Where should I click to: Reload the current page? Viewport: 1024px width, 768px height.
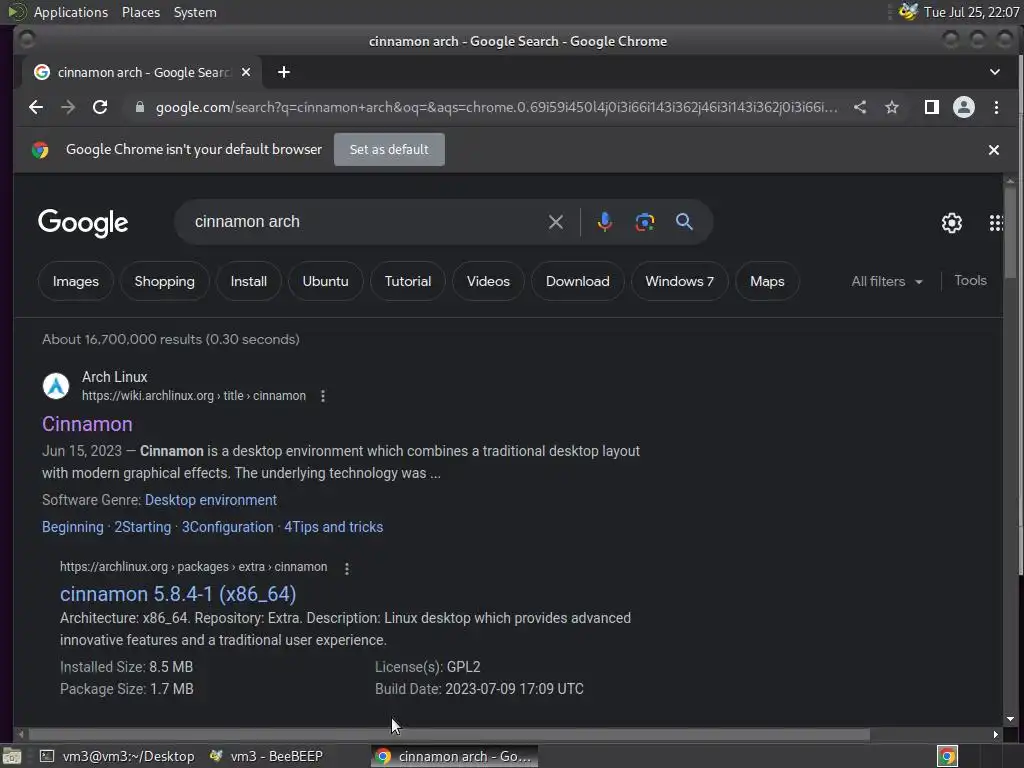[x=100, y=107]
